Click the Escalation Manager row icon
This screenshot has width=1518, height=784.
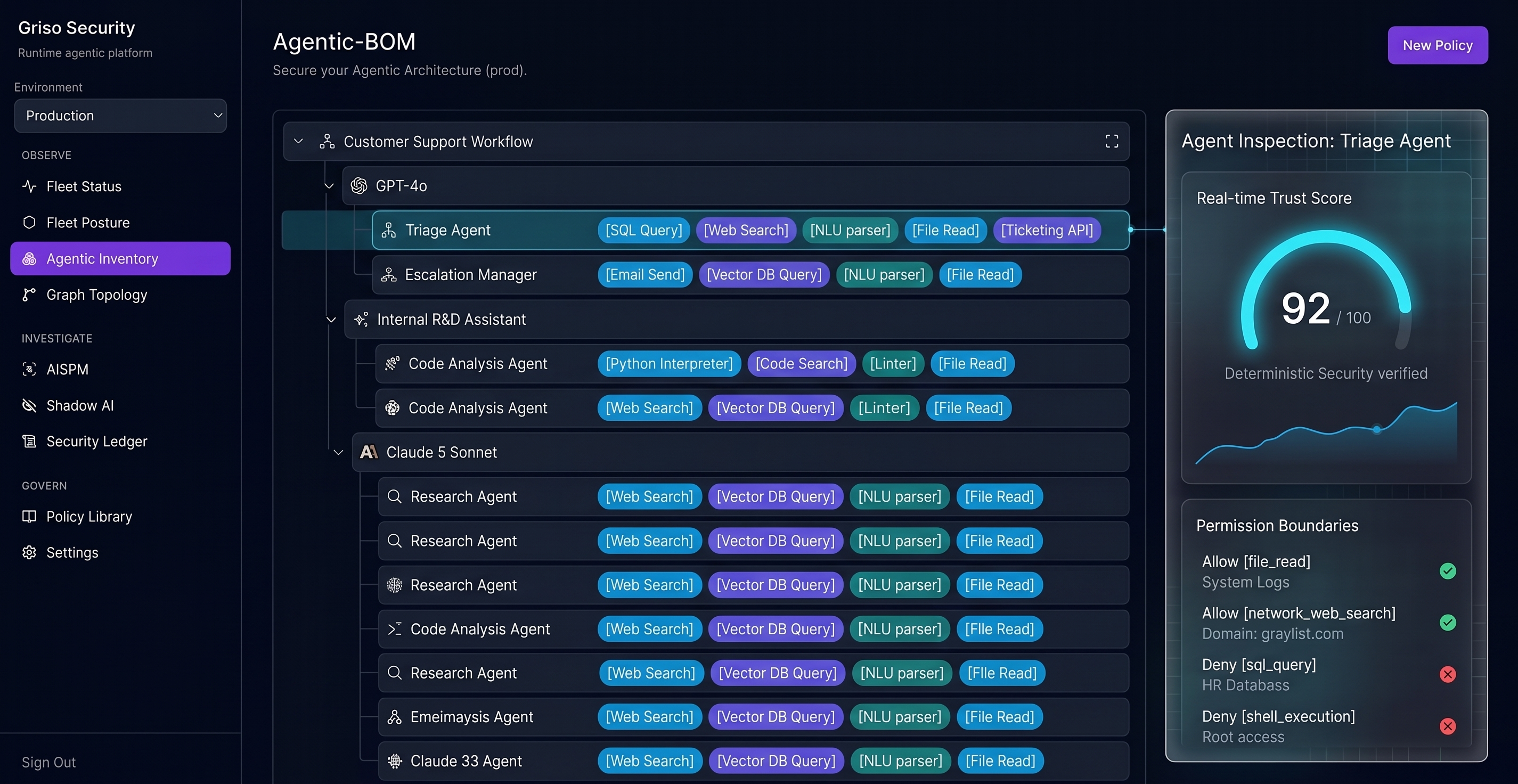[x=388, y=275]
